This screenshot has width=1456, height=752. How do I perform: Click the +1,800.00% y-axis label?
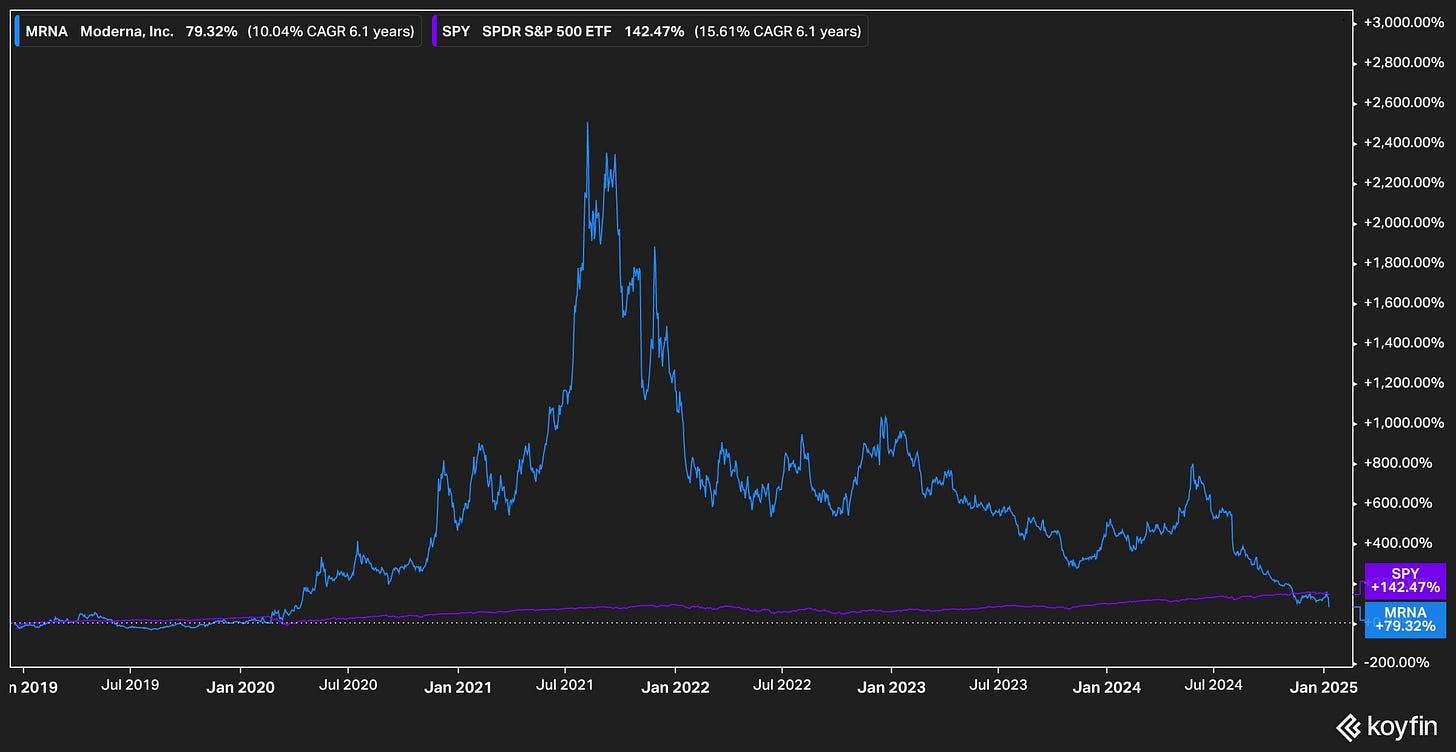(x=1403, y=263)
